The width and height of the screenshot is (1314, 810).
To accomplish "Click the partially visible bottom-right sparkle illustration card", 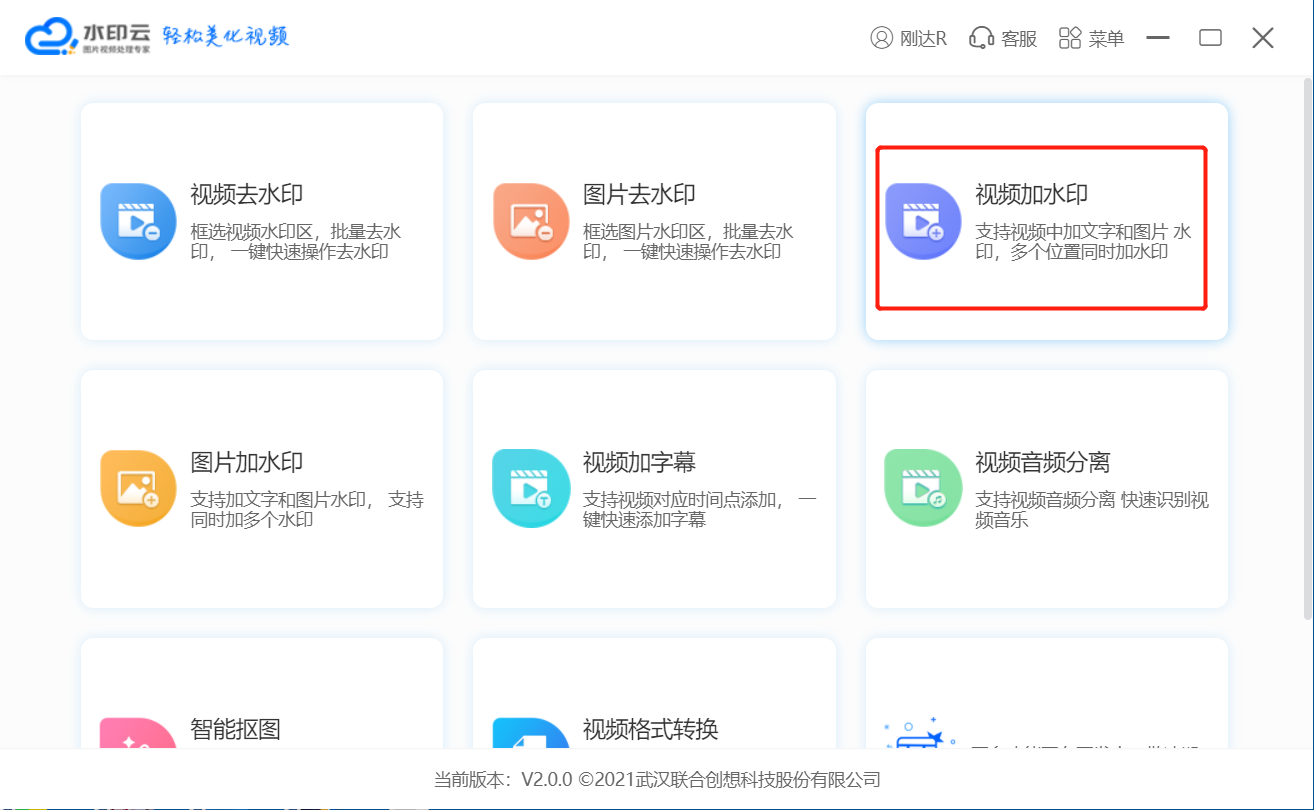I will pos(1046,694).
